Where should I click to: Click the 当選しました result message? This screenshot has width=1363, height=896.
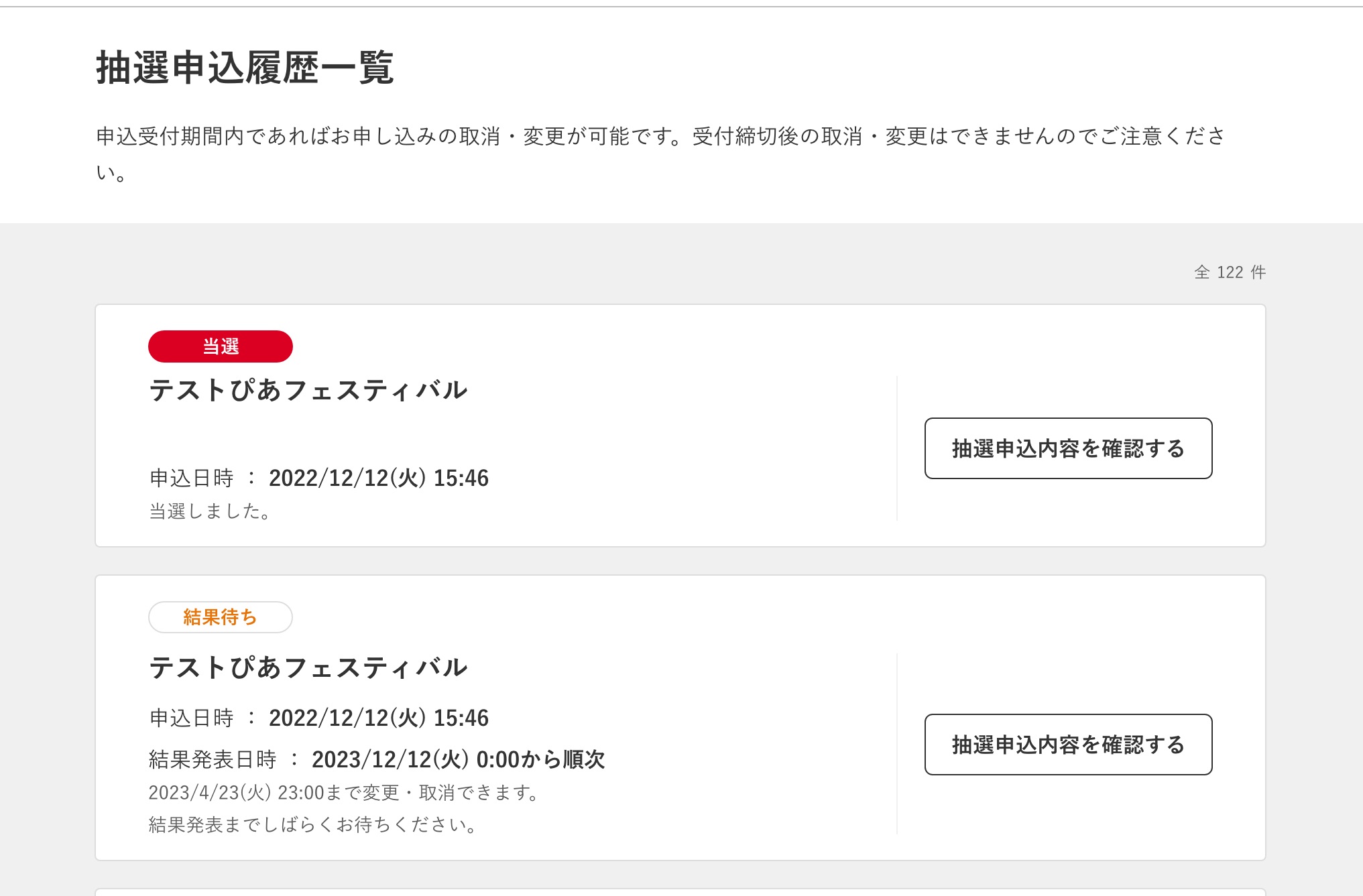(211, 513)
